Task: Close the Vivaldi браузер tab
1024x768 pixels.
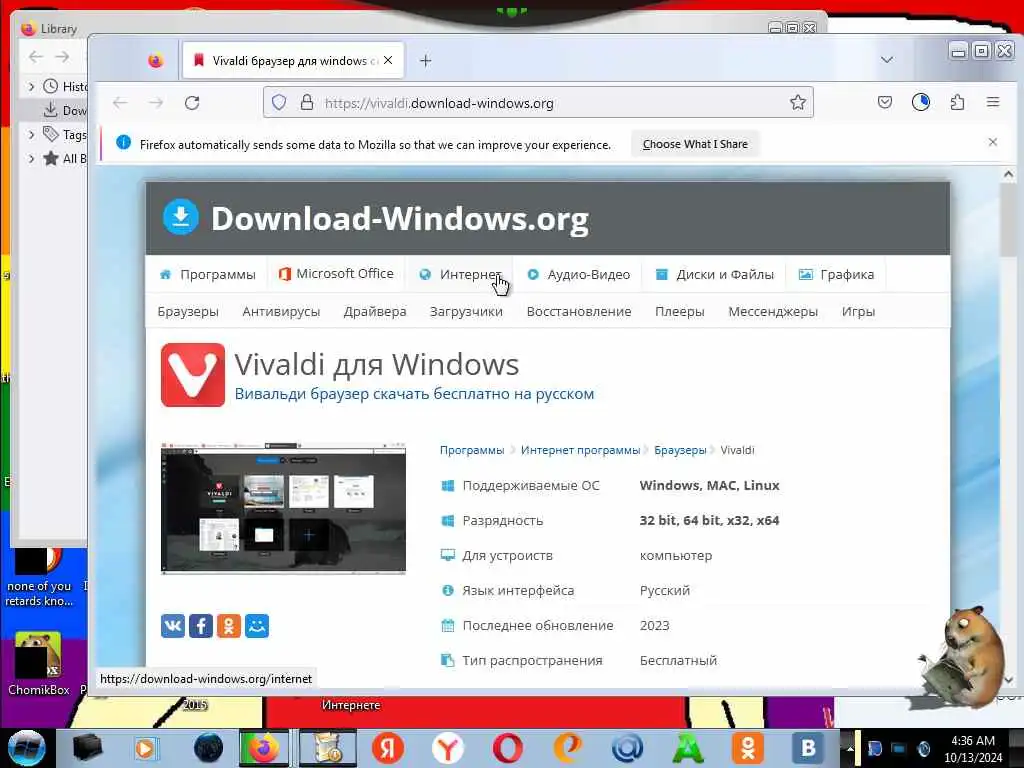Action: tap(388, 60)
